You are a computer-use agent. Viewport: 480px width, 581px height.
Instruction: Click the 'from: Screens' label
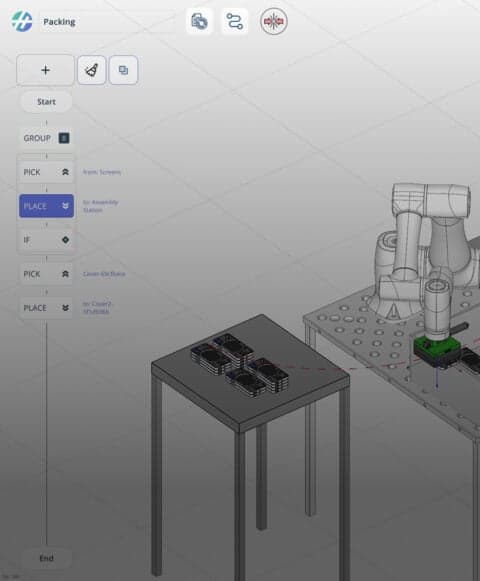coord(102,172)
